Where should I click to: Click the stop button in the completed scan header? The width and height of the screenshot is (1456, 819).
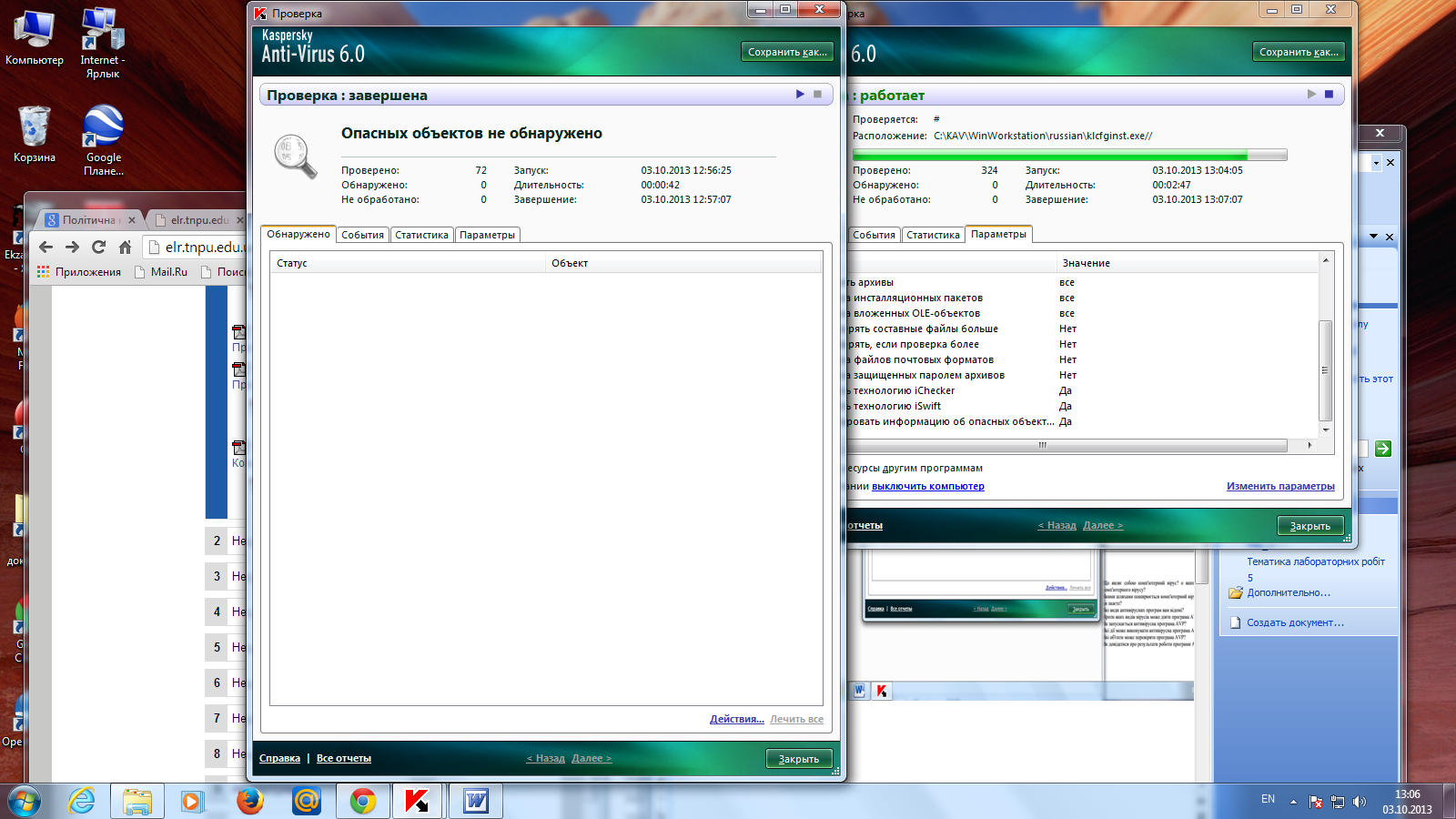click(817, 95)
